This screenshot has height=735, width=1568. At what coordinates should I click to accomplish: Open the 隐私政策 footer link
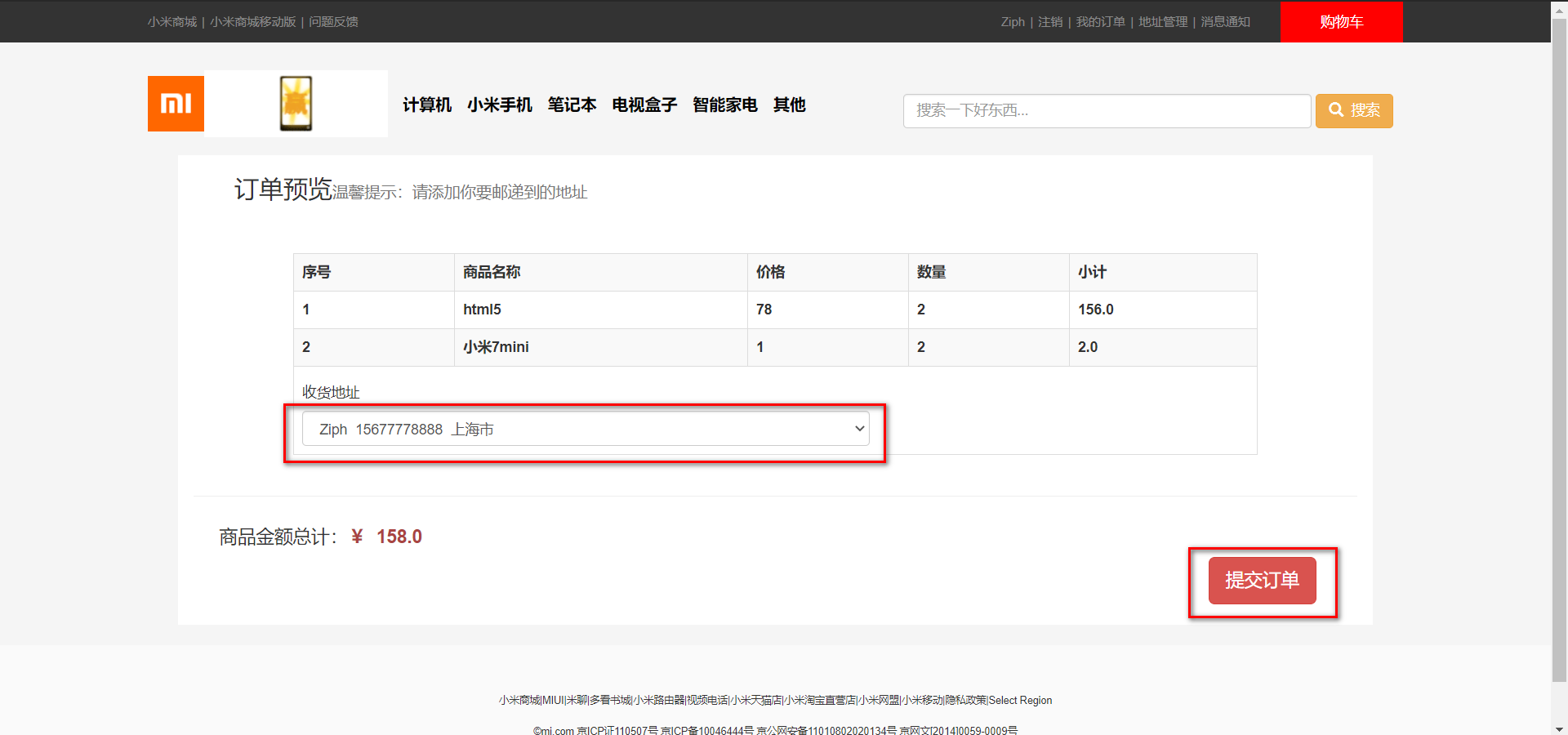click(x=966, y=701)
